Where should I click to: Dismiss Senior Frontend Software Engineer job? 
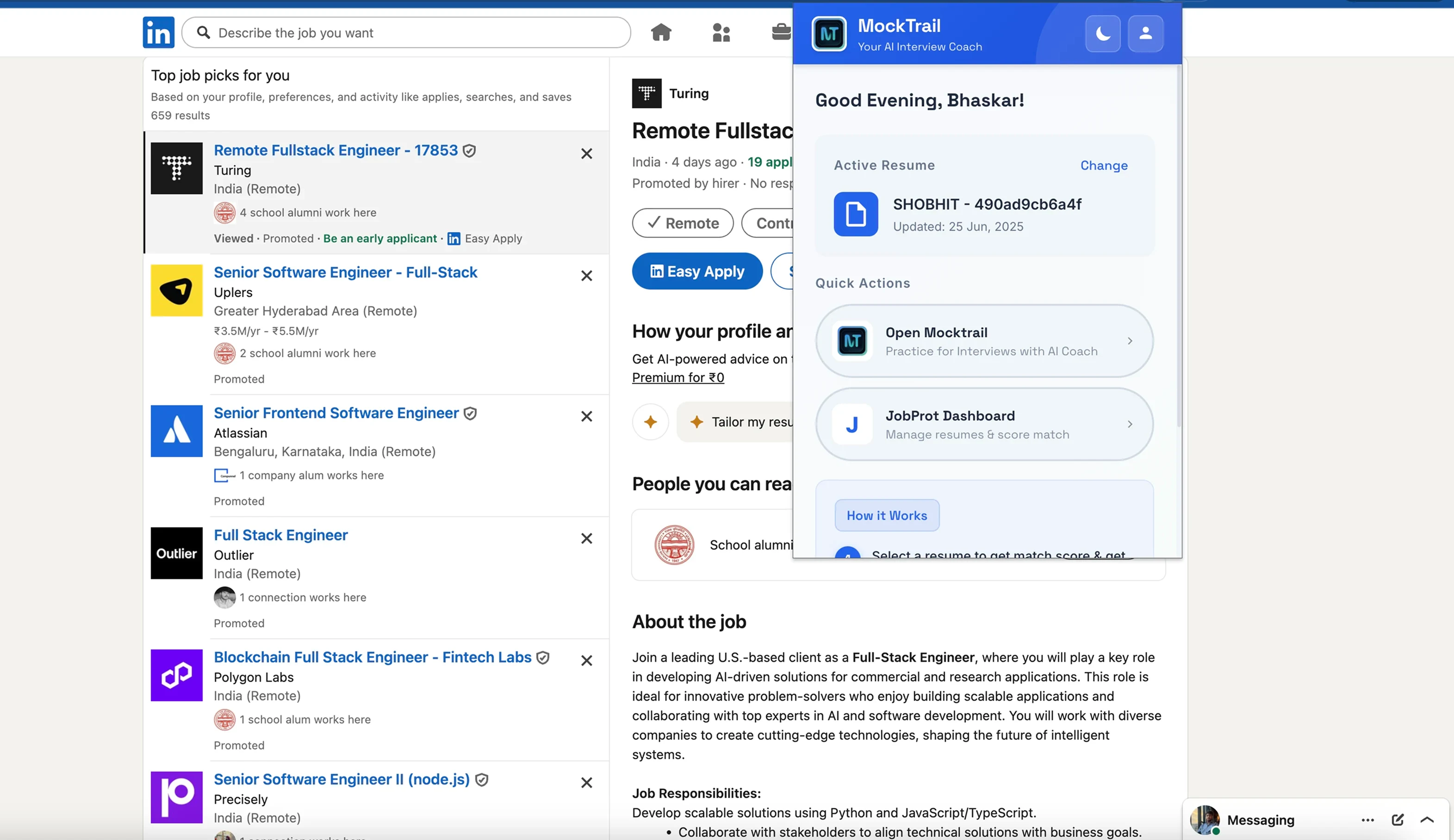(x=586, y=417)
